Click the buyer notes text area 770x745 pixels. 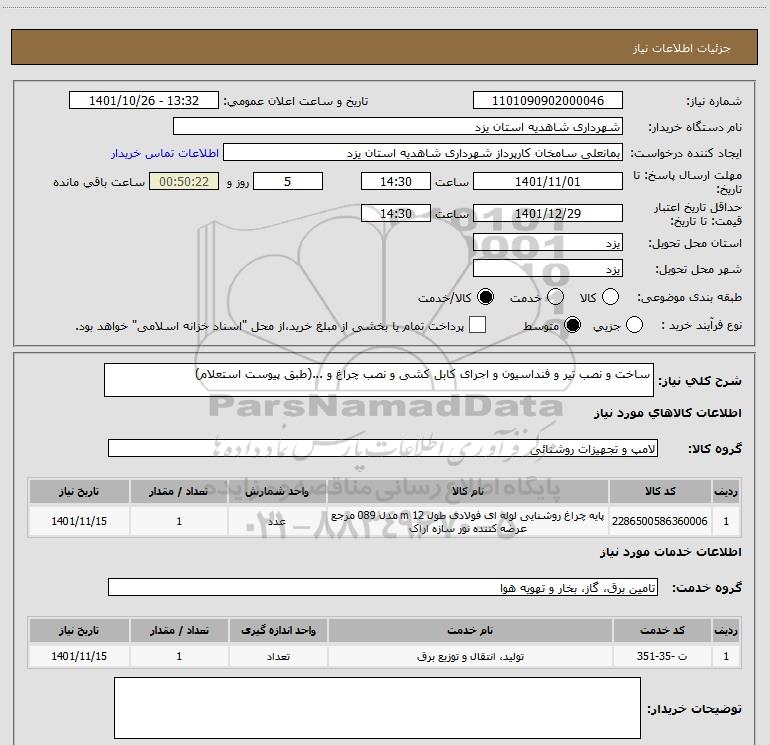pyautogui.click(x=378, y=708)
